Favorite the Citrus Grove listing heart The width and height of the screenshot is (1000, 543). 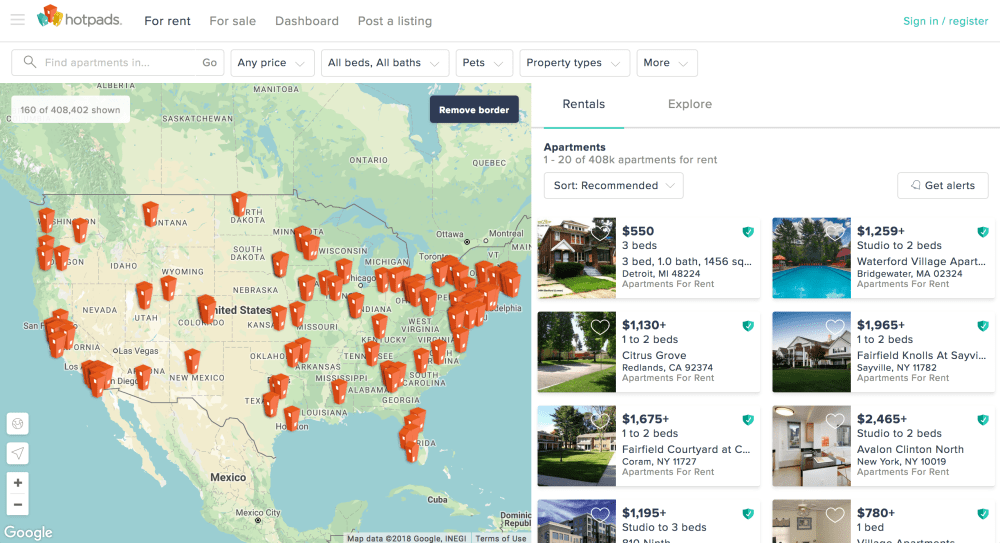tap(600, 327)
